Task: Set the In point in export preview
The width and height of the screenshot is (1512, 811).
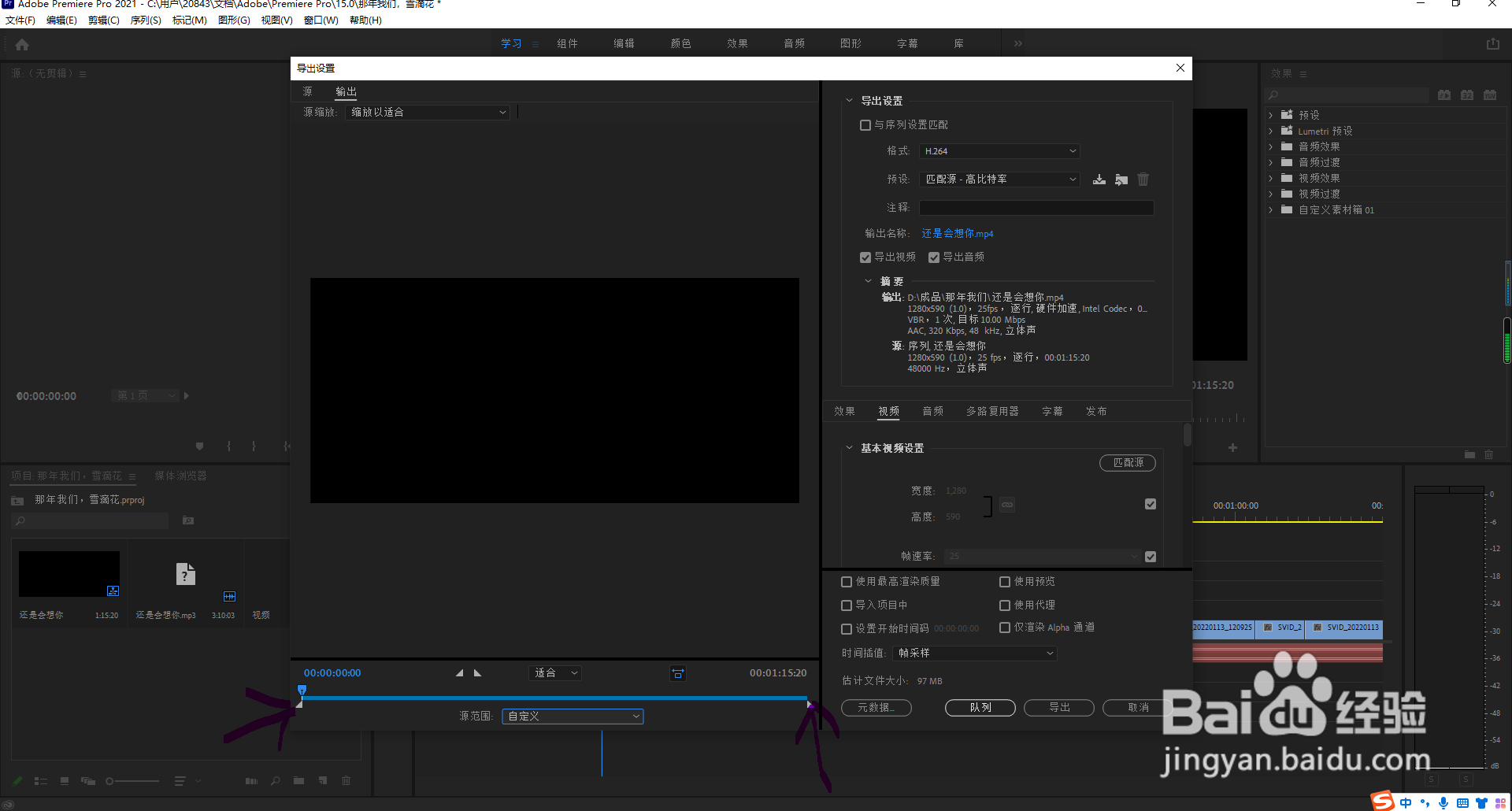Action: click(x=460, y=673)
